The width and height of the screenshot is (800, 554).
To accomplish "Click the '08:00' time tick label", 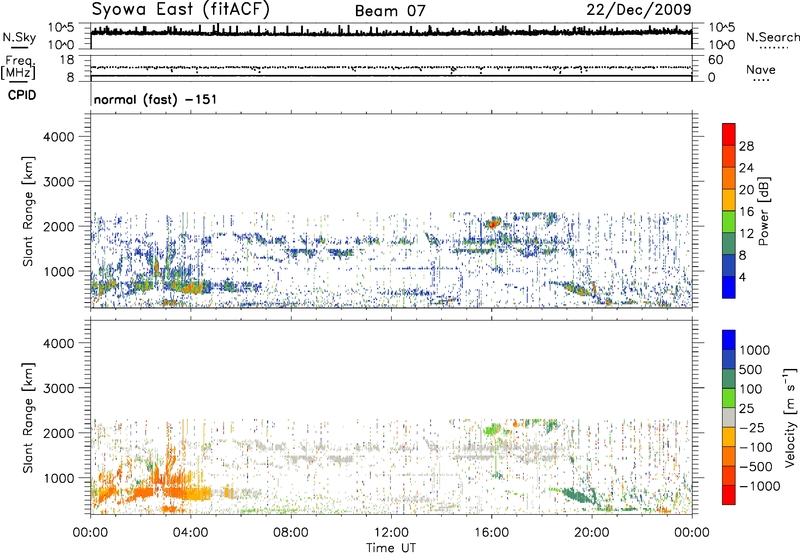I will (x=291, y=533).
